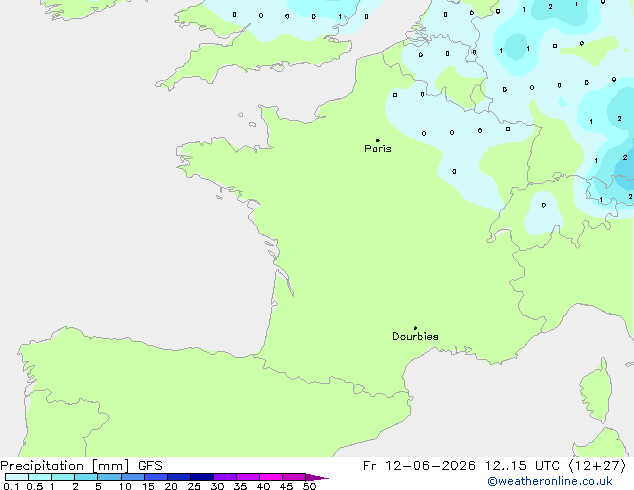Open the weatheronline.co.uk copyright link
The height and width of the screenshot is (490, 634).
(x=550, y=481)
